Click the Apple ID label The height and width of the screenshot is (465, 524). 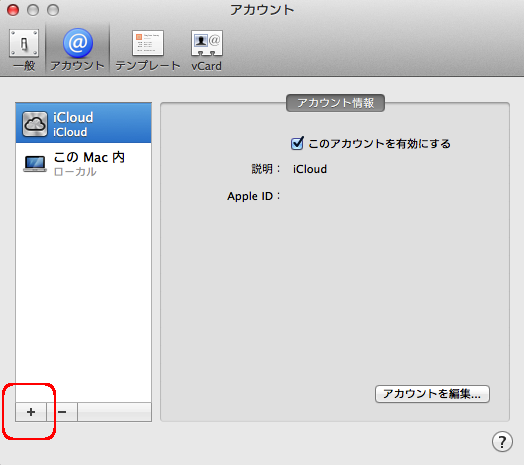(254, 196)
